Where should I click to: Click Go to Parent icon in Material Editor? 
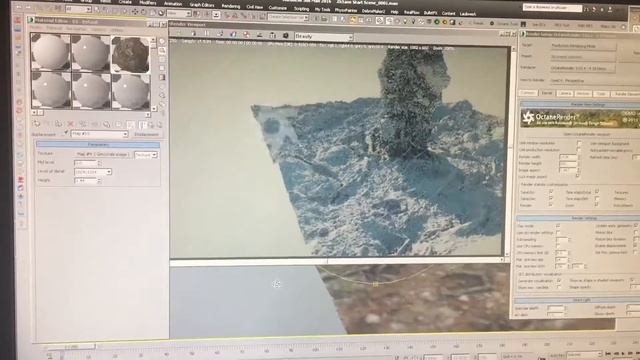tap(151, 125)
